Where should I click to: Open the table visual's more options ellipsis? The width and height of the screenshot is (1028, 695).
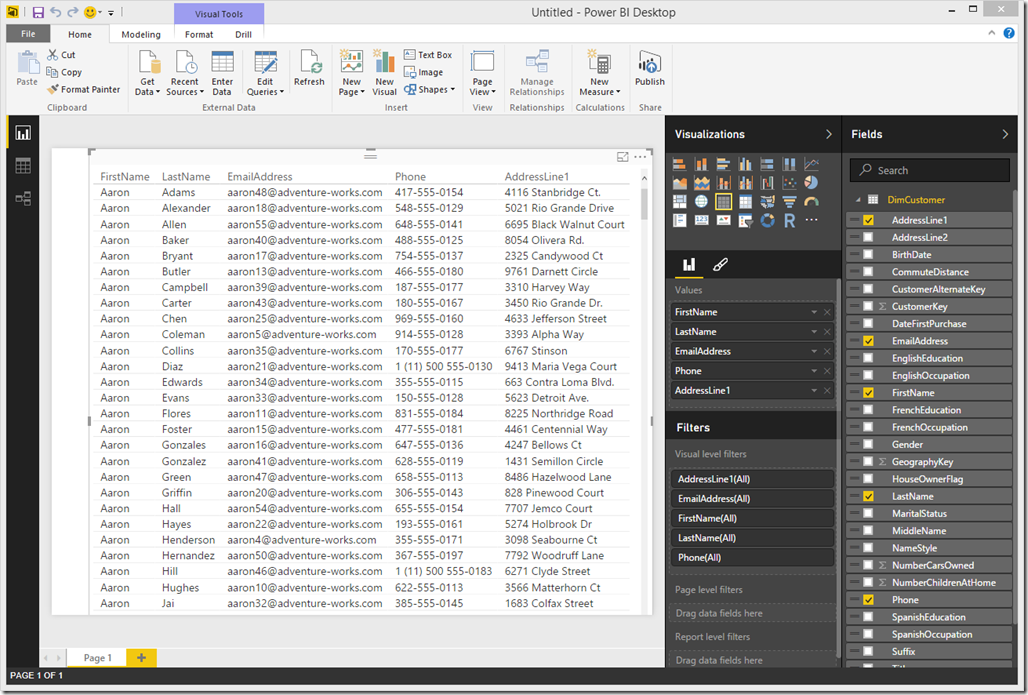(x=641, y=157)
